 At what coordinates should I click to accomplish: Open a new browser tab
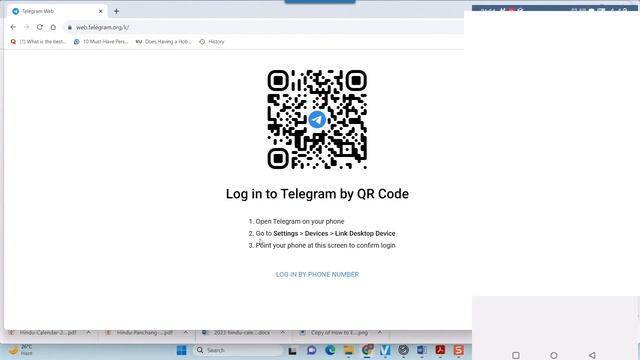point(116,11)
